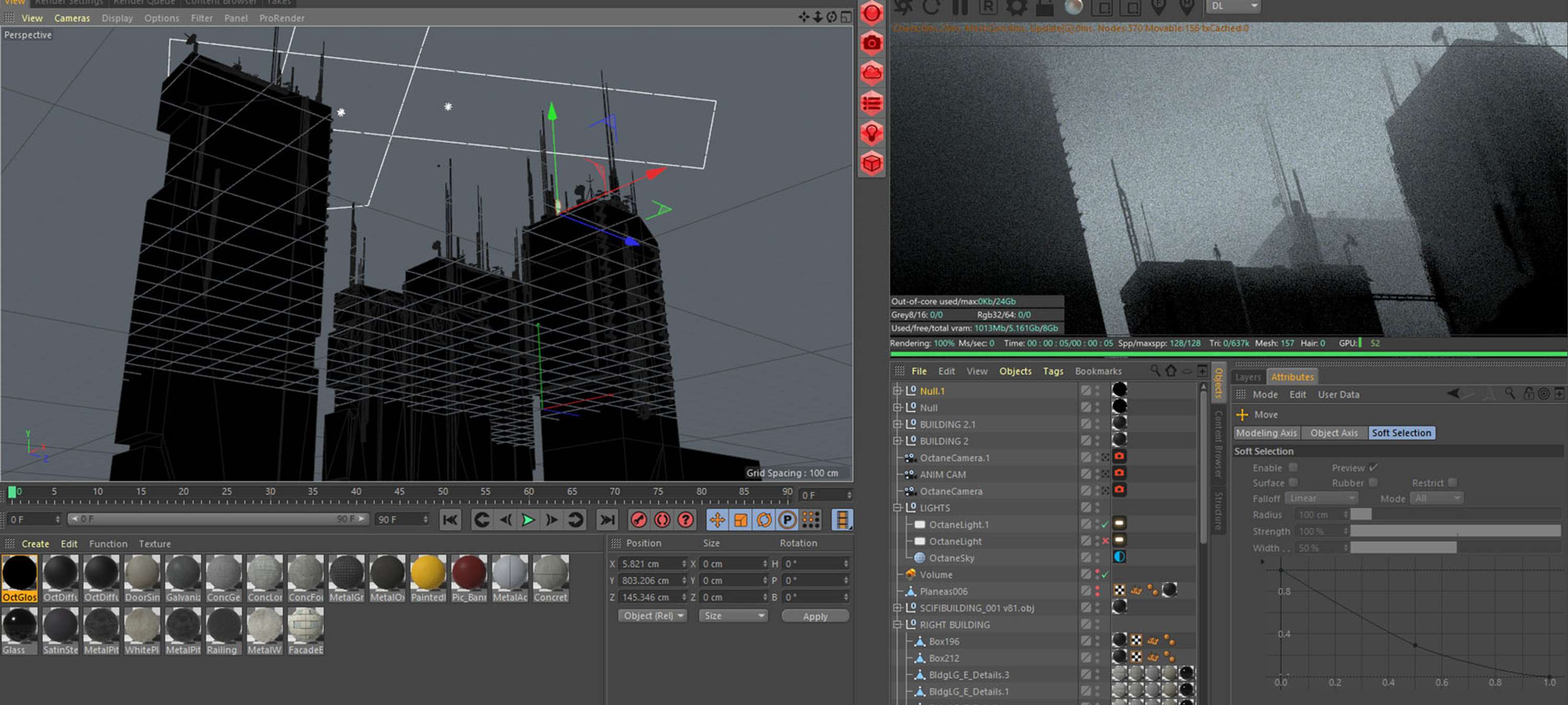The height and width of the screenshot is (705, 1568).
Task: Open the Display viewport menu
Action: (117, 18)
